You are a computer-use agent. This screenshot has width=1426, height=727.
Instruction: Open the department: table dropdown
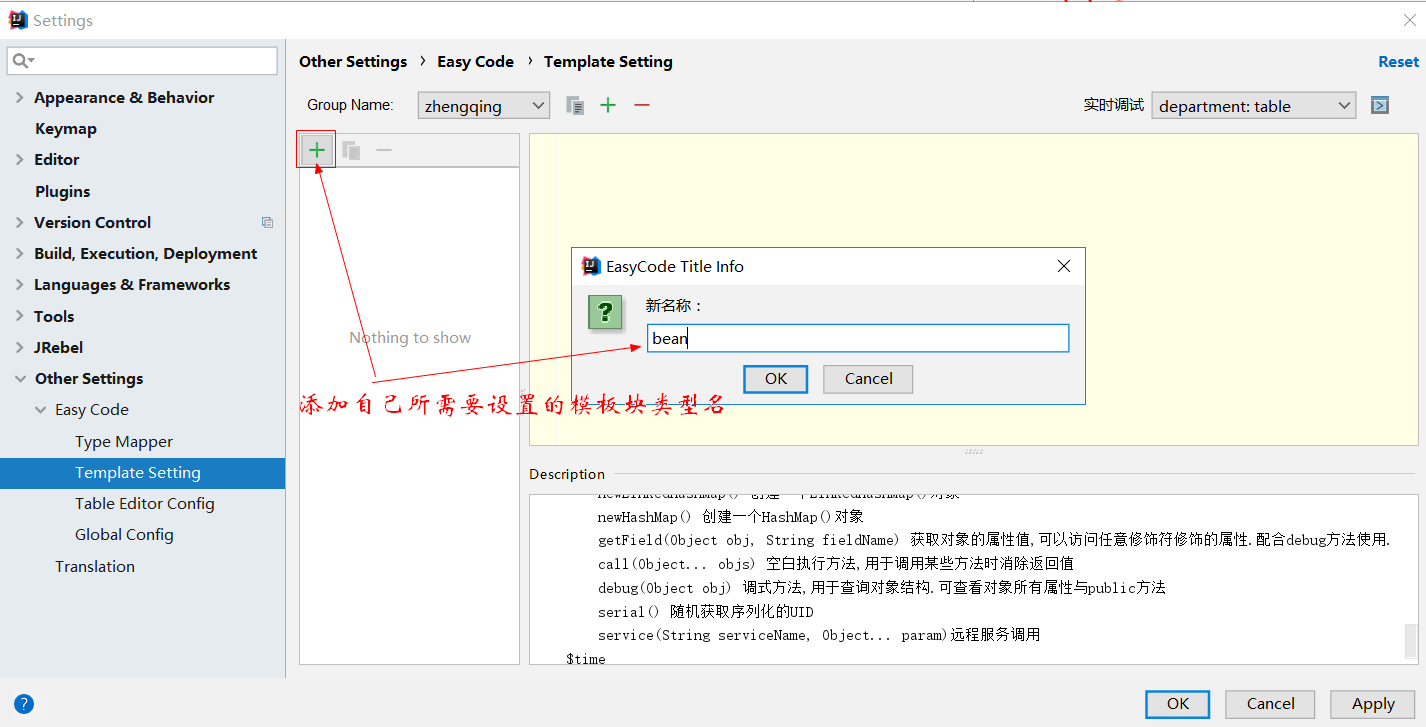tap(1254, 106)
